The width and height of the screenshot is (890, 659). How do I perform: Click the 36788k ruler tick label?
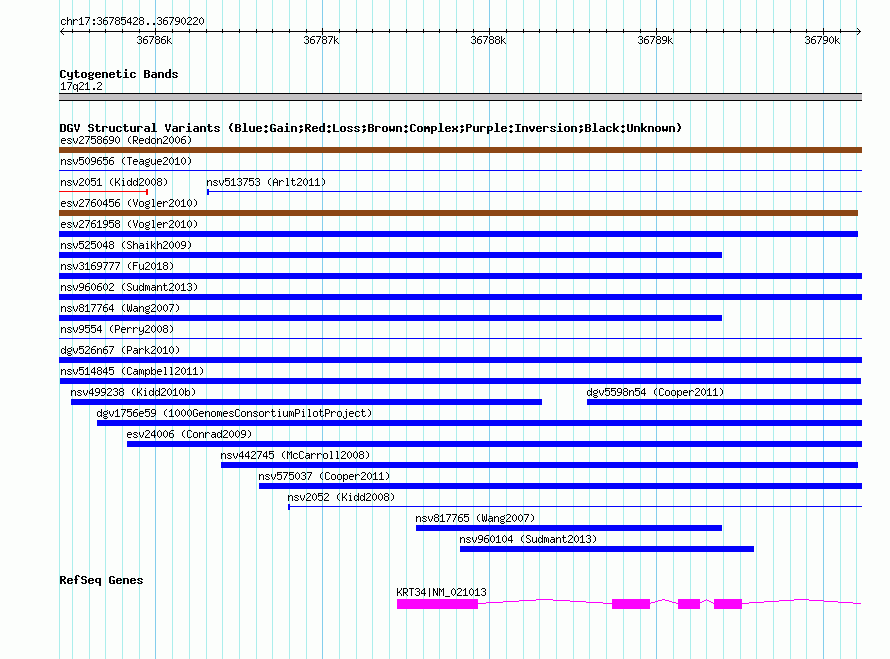488,40
